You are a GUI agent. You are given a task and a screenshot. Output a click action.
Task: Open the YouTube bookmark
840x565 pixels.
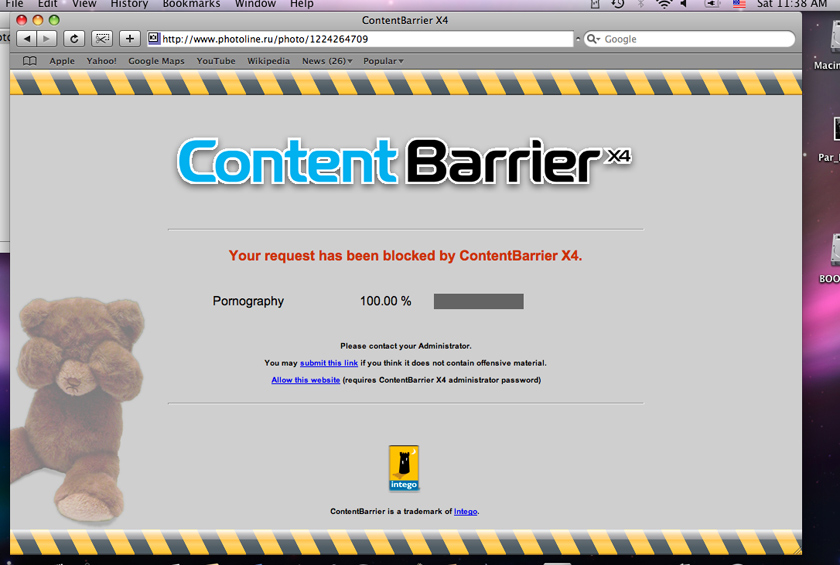pos(216,61)
